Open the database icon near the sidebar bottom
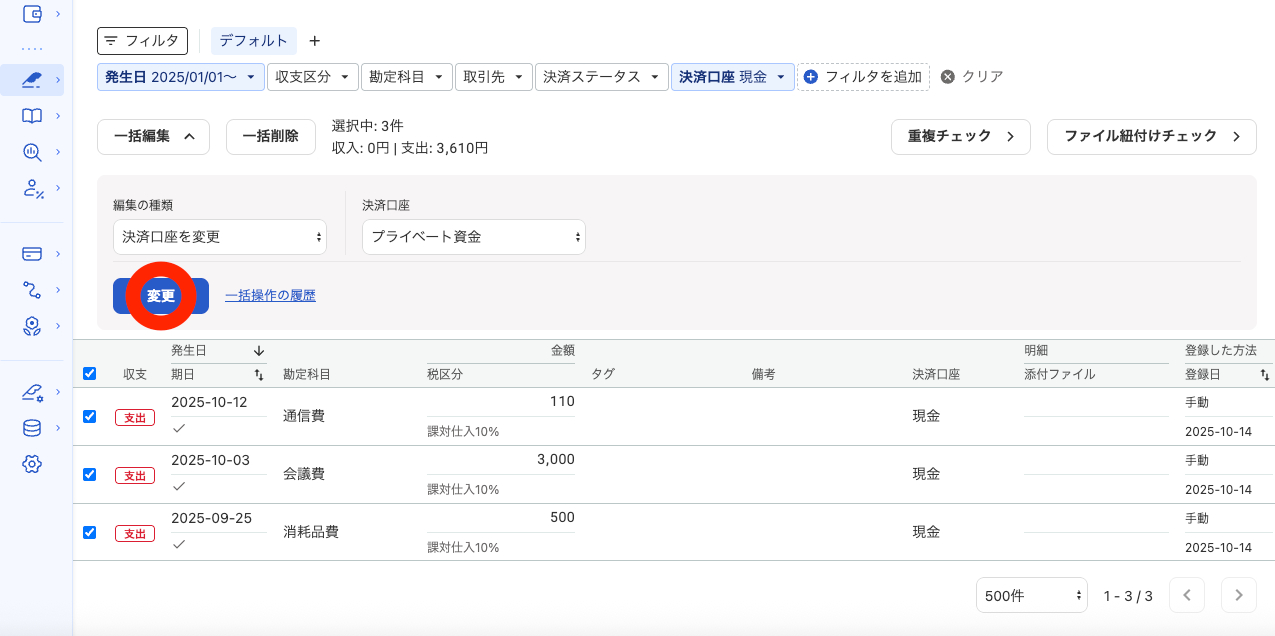Viewport: 1275px width, 636px height. (32, 428)
